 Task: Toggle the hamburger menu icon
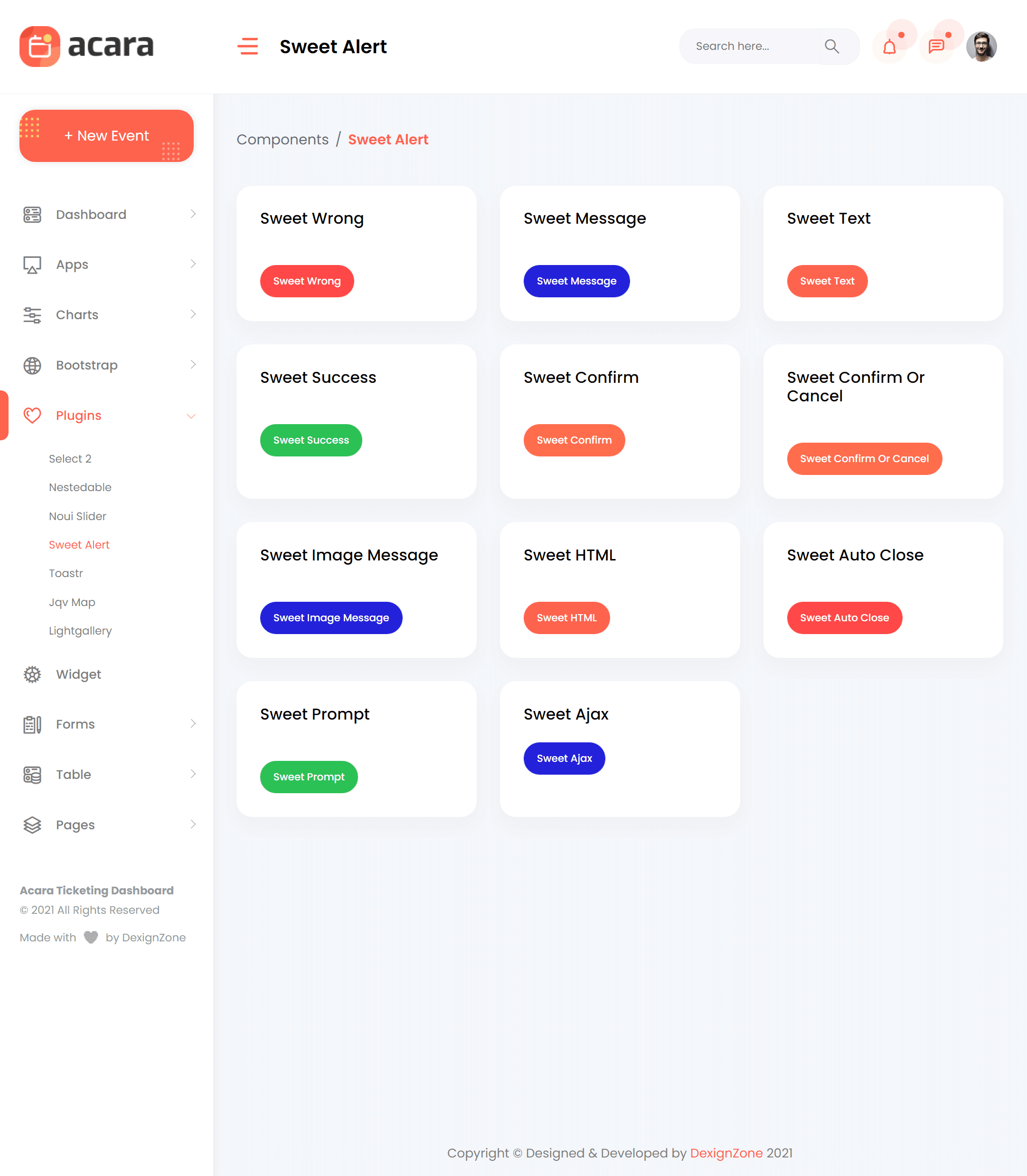tap(247, 46)
